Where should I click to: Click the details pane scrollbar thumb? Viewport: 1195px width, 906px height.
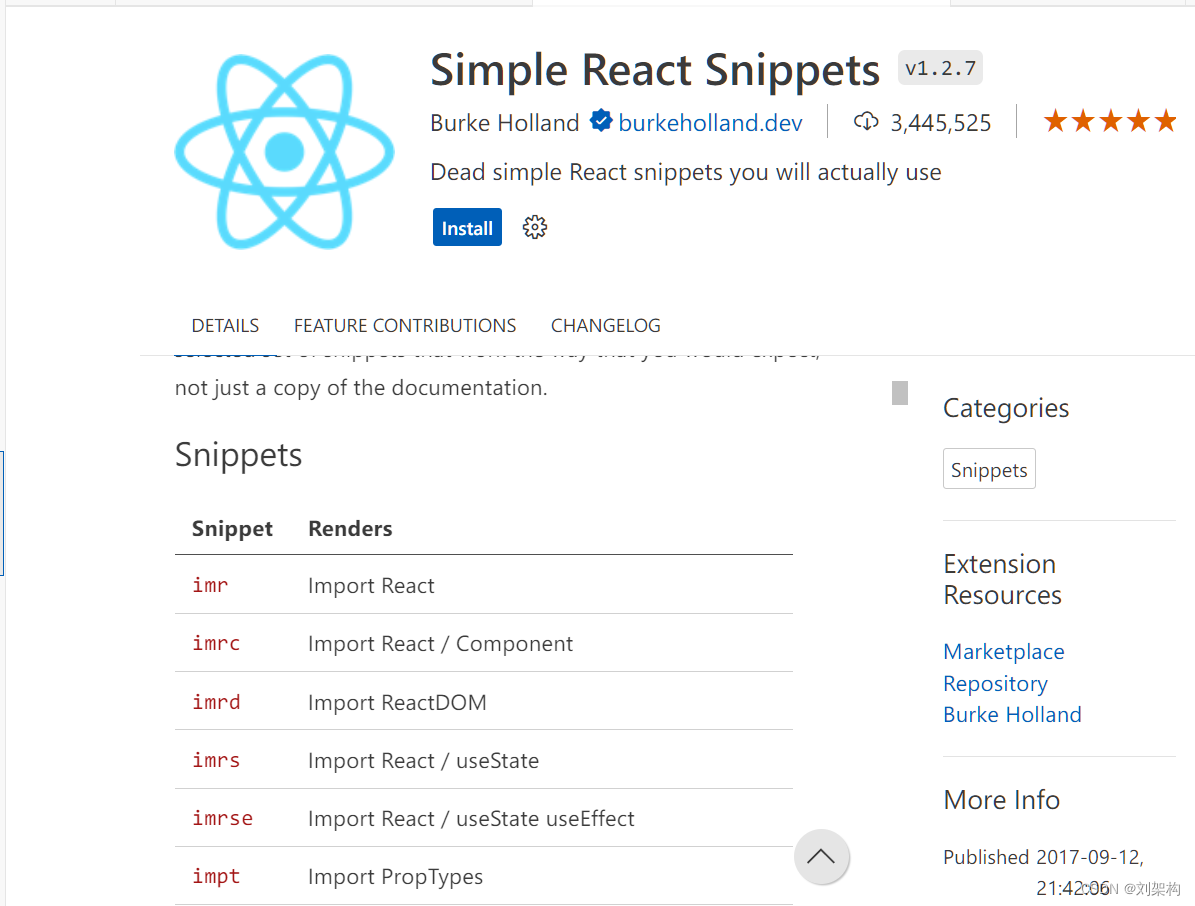click(900, 392)
